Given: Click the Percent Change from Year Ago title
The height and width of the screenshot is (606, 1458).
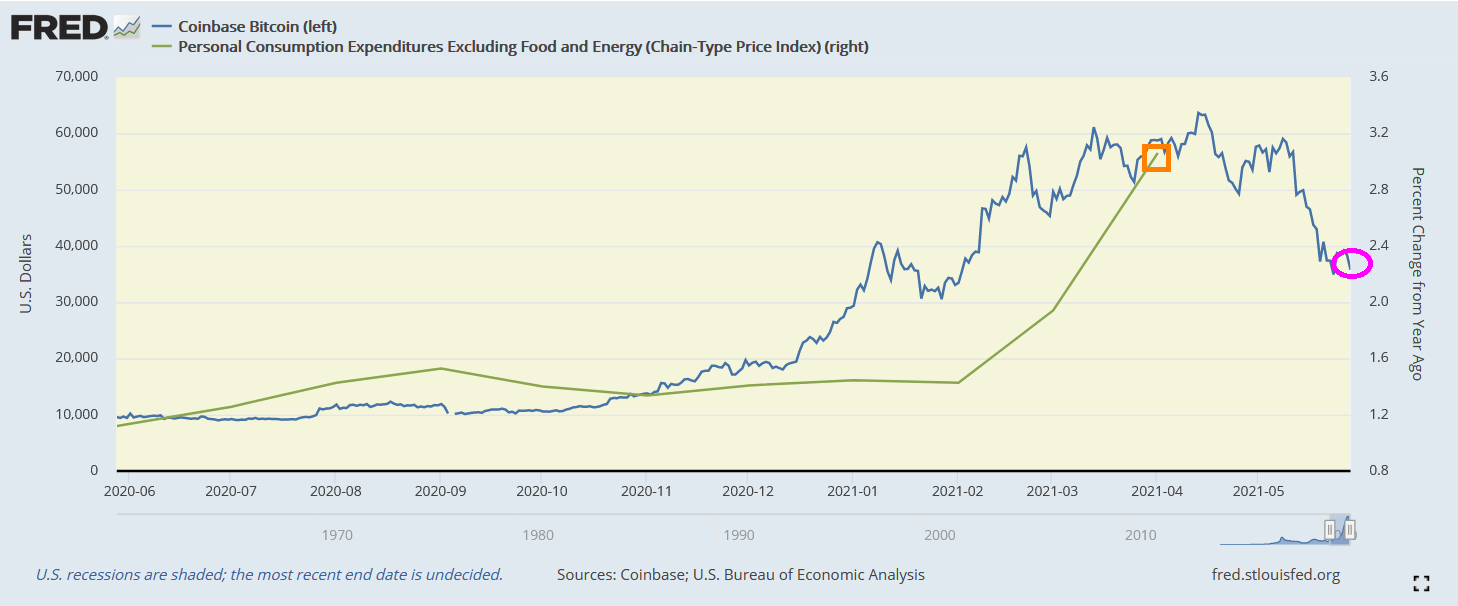Looking at the screenshot, I should [1416, 273].
